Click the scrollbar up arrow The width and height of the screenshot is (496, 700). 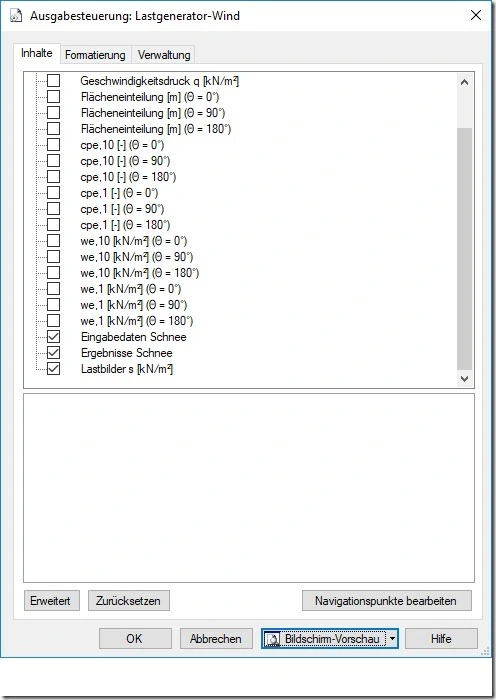click(x=464, y=82)
